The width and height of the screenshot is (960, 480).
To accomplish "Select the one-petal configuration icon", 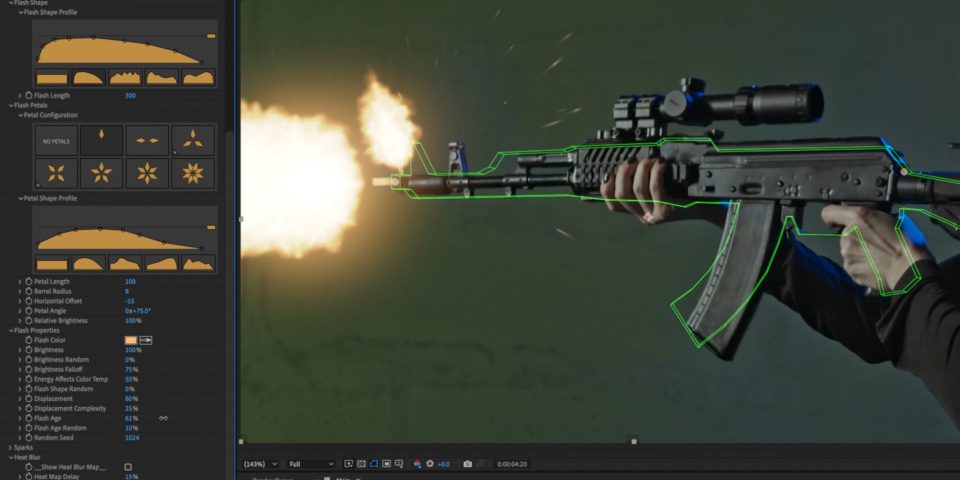I will [102, 140].
